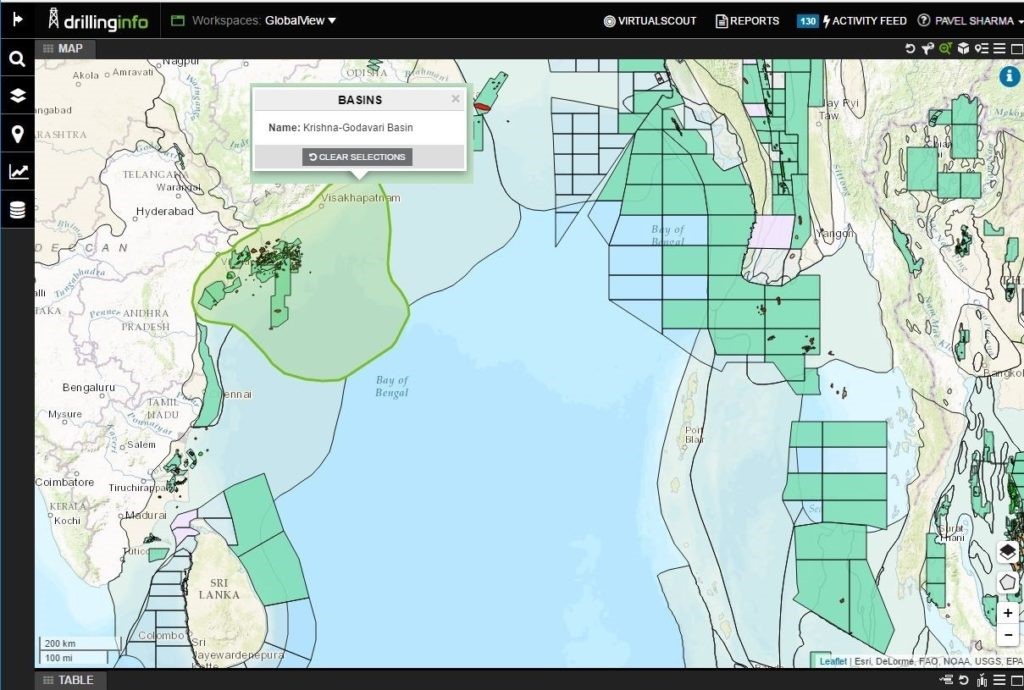The image size is (1024, 690).
Task: Click the drillinginfo logo
Action: pos(99,20)
